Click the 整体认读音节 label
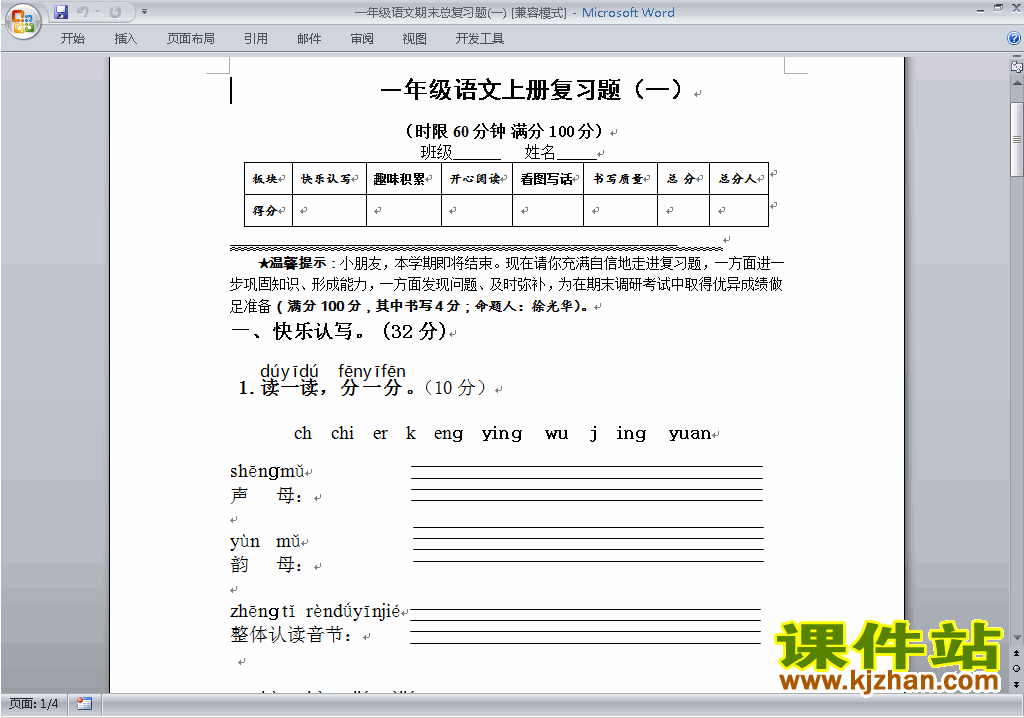1024x718 pixels. point(290,634)
